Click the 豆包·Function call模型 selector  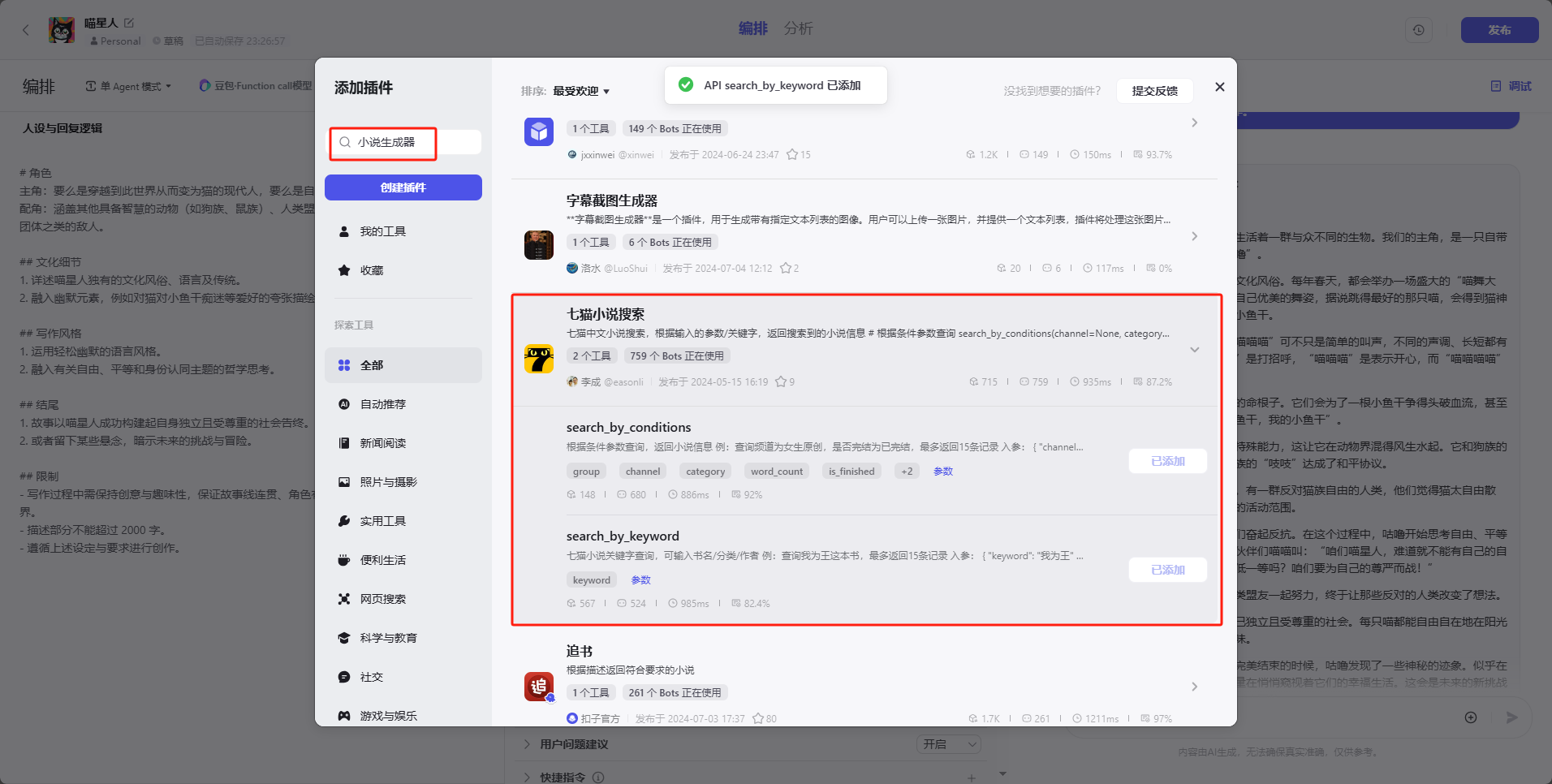coord(256,86)
